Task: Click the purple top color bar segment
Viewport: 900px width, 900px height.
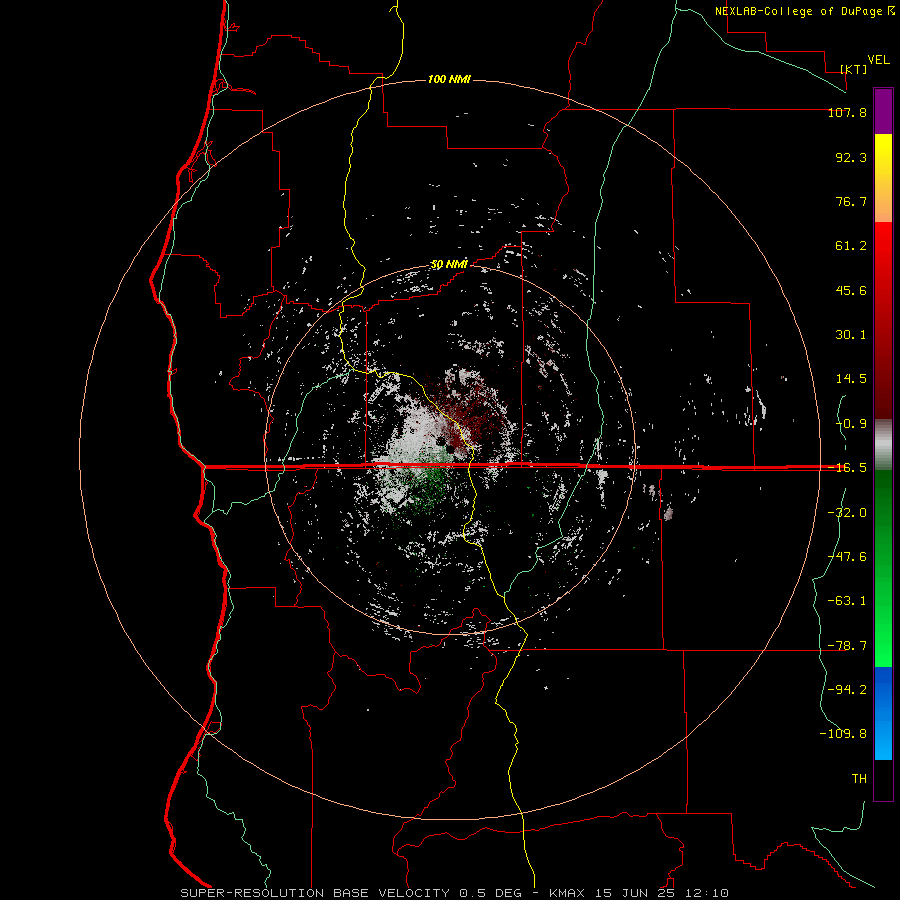Action: click(x=883, y=111)
